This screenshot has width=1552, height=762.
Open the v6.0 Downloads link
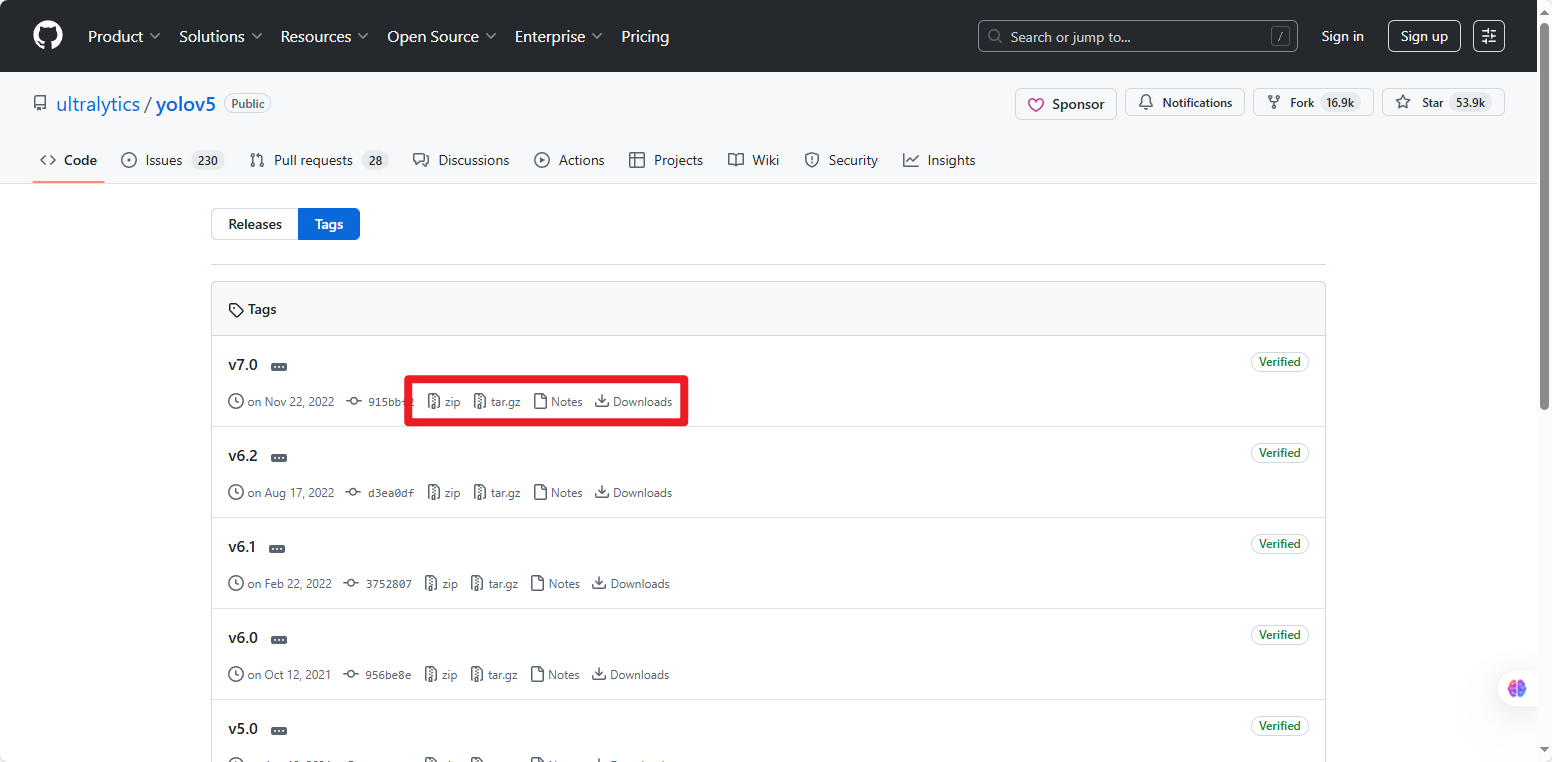pos(631,675)
